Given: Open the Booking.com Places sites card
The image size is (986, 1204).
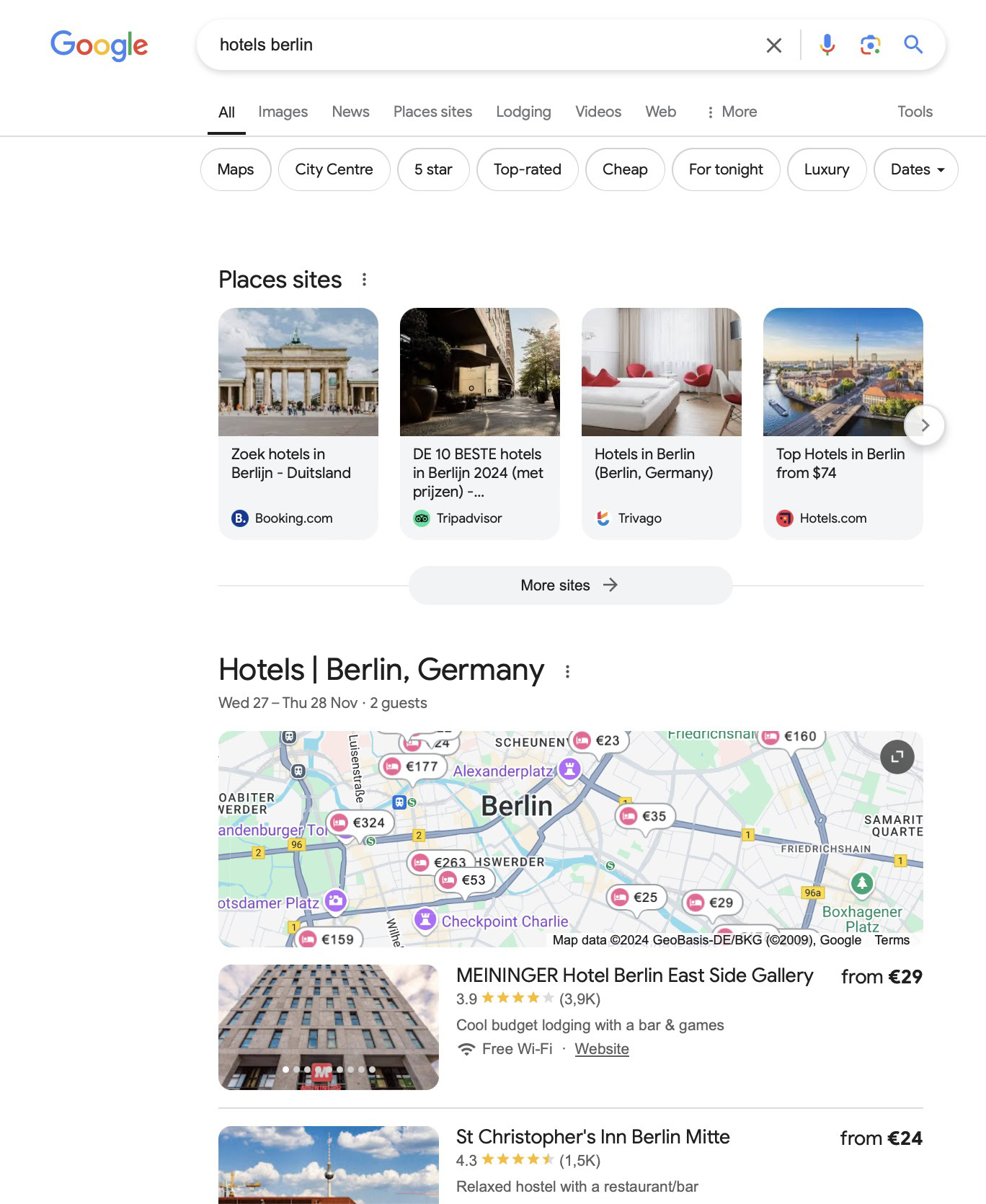Looking at the screenshot, I should pos(298,423).
